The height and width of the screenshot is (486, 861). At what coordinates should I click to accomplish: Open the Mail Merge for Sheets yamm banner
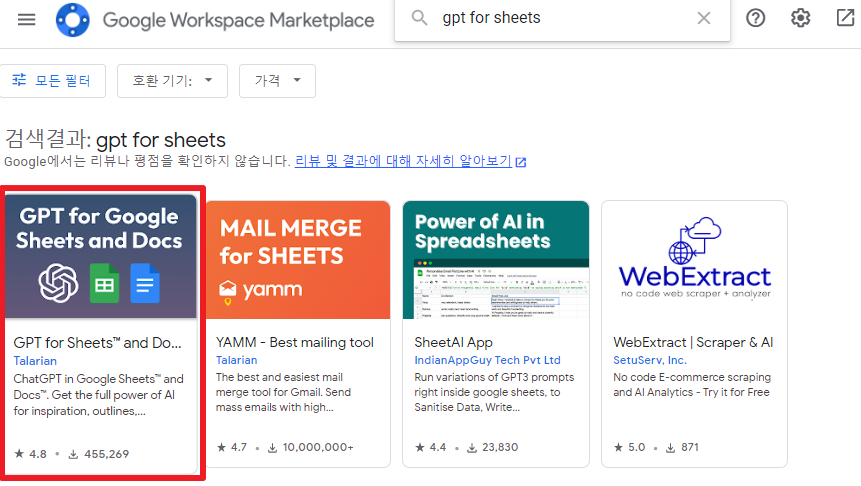tap(298, 260)
